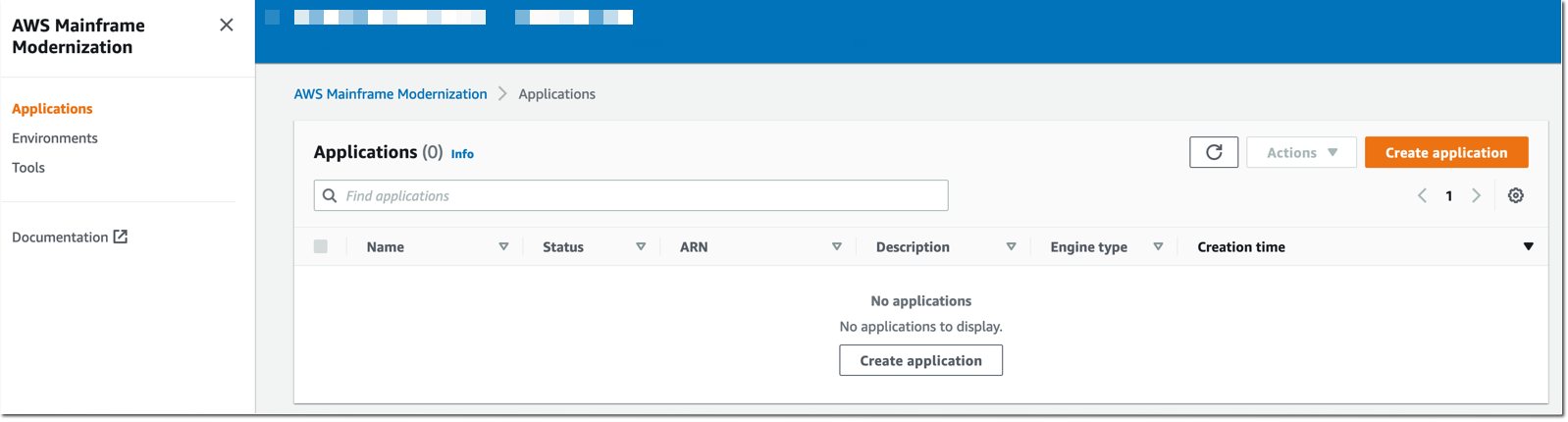The image size is (1568, 422).
Task: Open Tools in the sidebar
Action: [28, 168]
